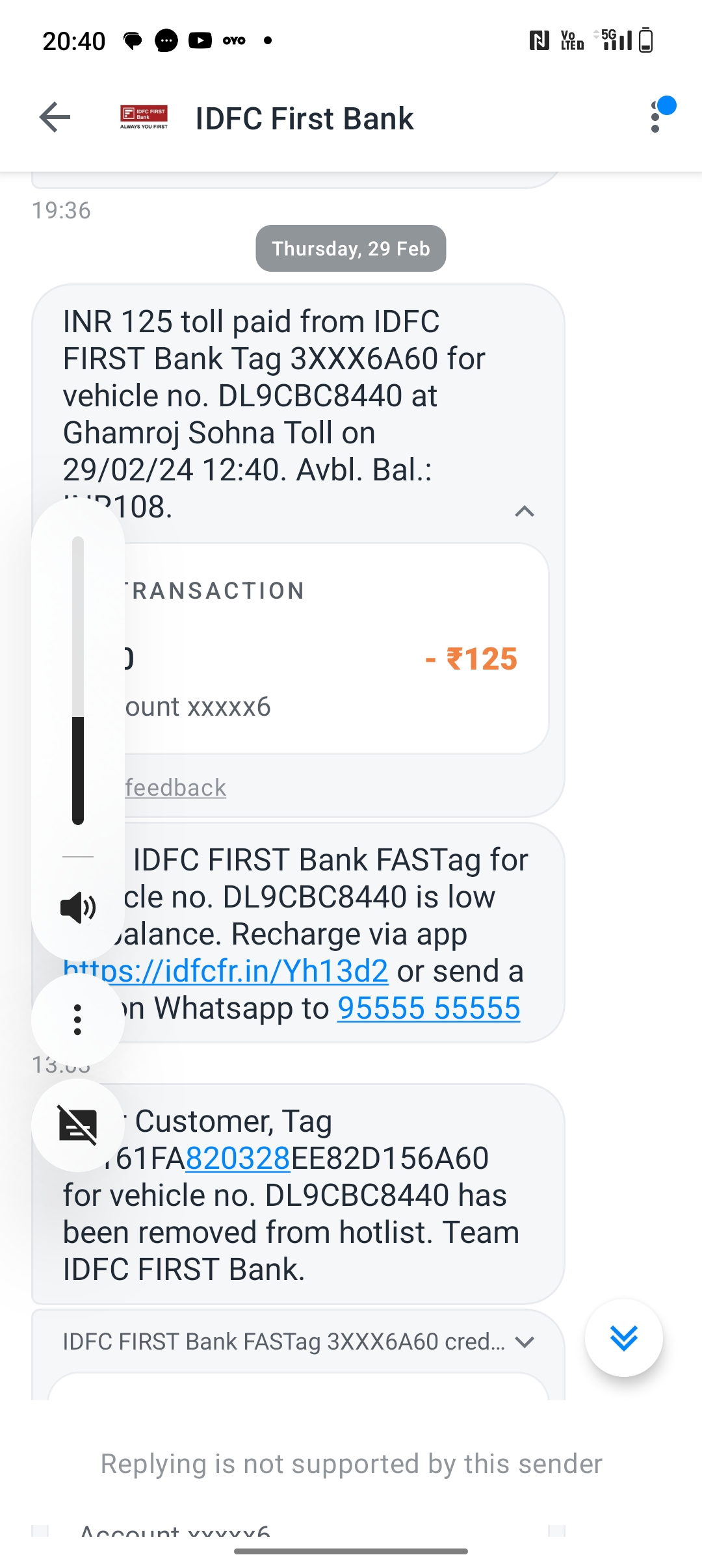The image size is (702, 1568).
Task: Tap the back arrow icon
Action: click(55, 118)
